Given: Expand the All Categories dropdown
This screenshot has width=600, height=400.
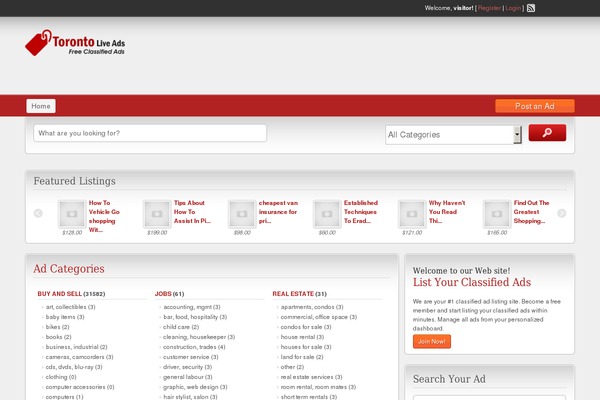Looking at the screenshot, I should (453, 135).
